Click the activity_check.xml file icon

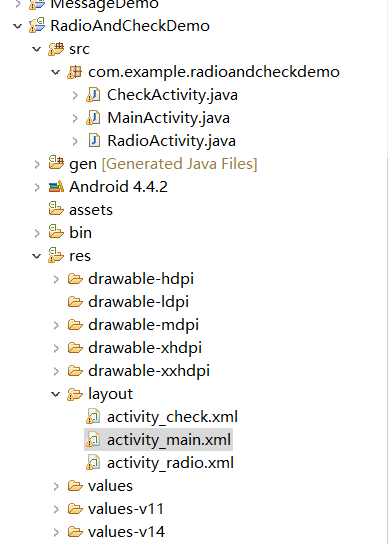[x=93, y=417]
